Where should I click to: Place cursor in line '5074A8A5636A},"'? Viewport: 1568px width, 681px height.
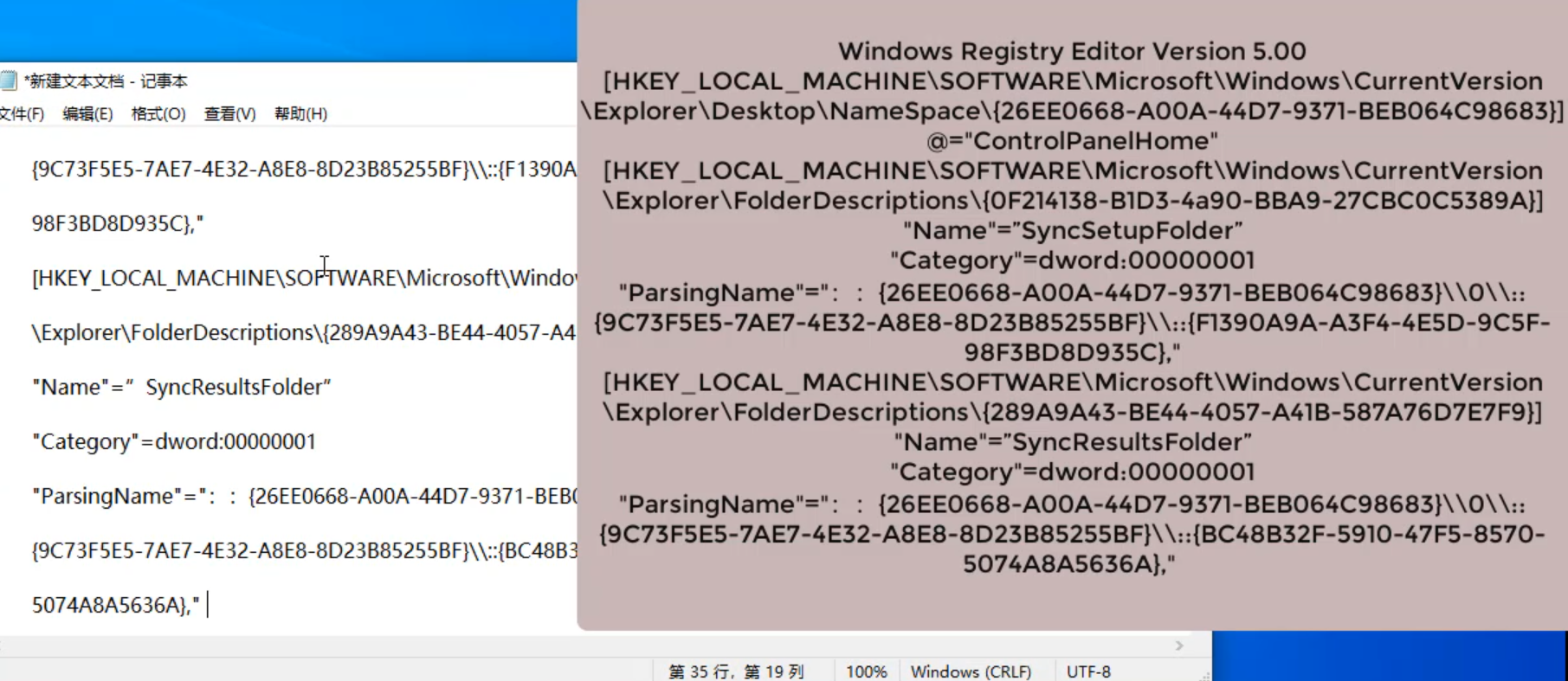(x=116, y=605)
